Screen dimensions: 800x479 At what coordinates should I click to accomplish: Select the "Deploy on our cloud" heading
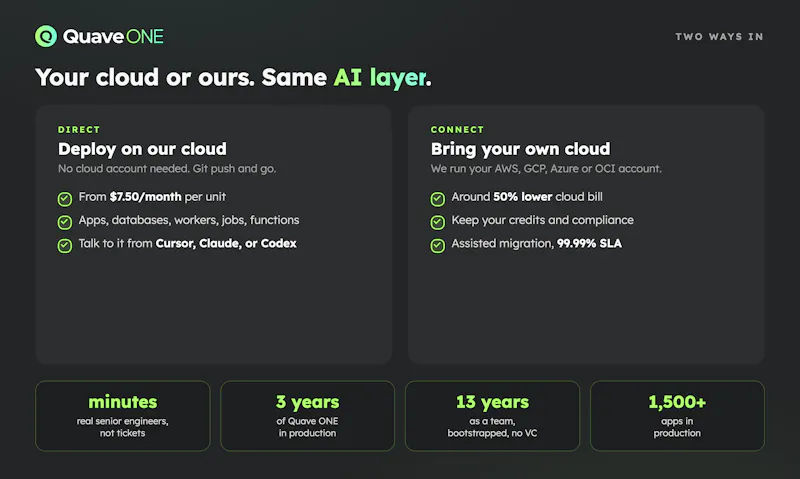[x=142, y=149]
